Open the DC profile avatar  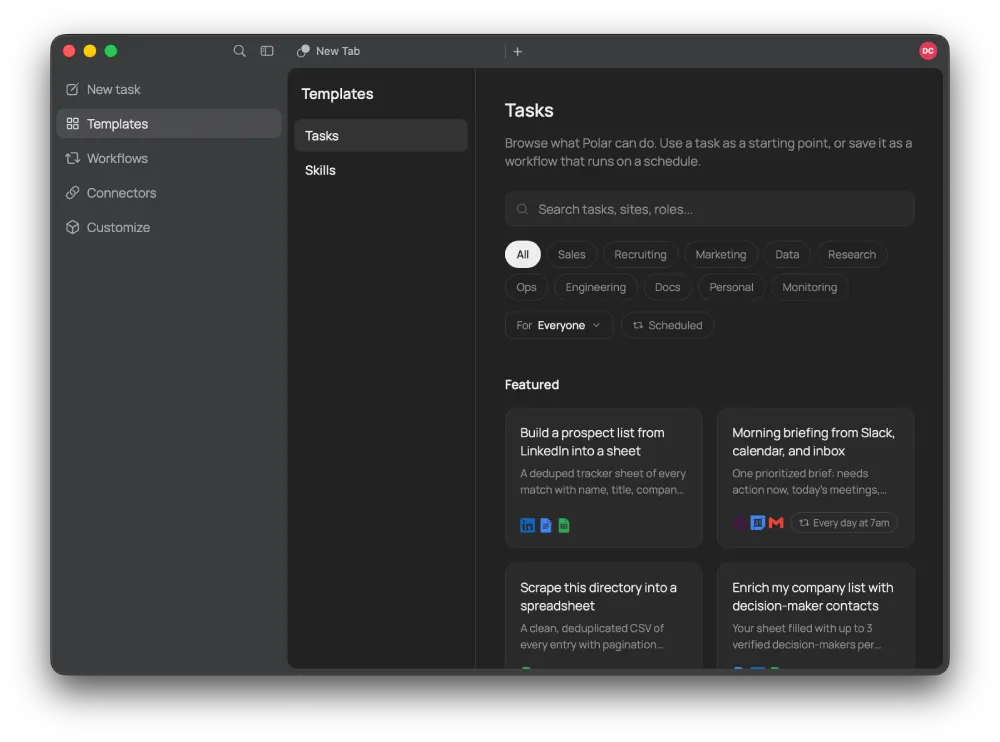click(x=928, y=51)
